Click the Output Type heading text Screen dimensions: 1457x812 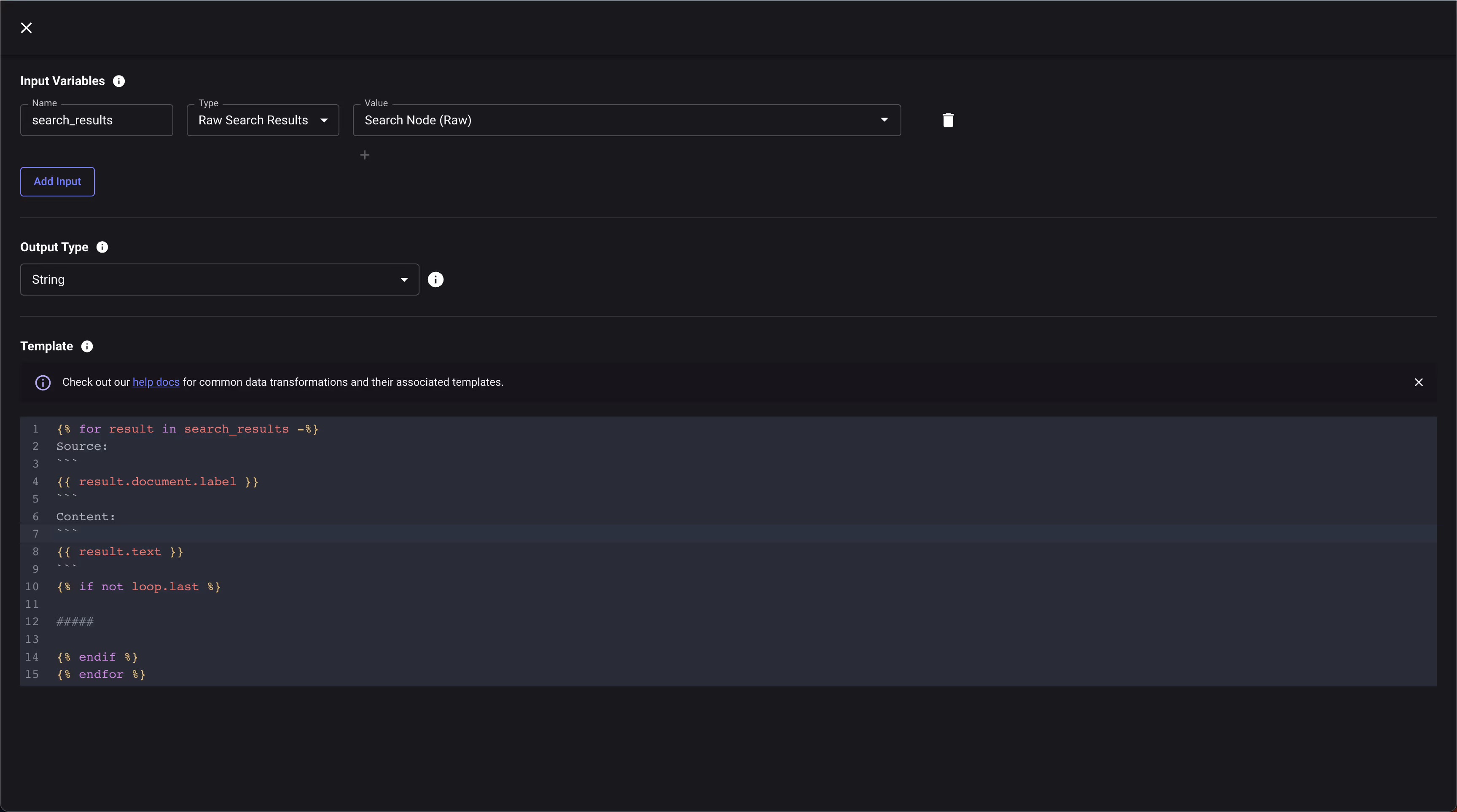(x=54, y=247)
